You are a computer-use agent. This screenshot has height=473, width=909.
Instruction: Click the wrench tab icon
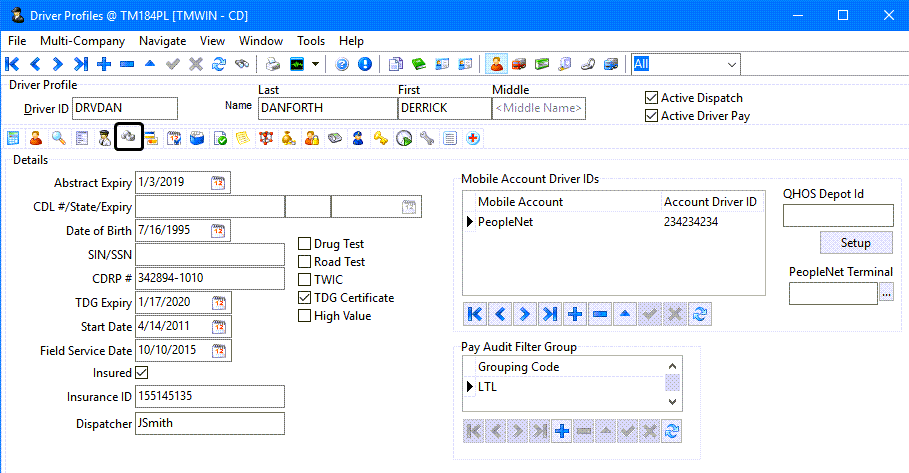(x=427, y=138)
